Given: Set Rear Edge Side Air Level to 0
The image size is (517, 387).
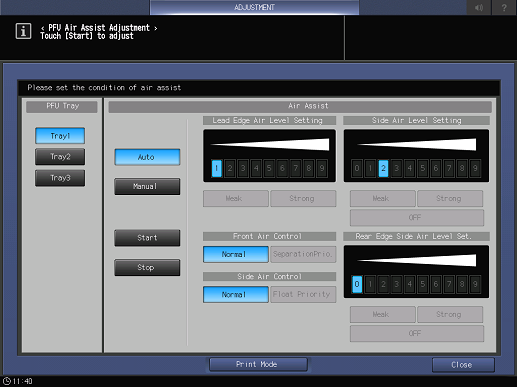Looking at the screenshot, I should tap(357, 284).
